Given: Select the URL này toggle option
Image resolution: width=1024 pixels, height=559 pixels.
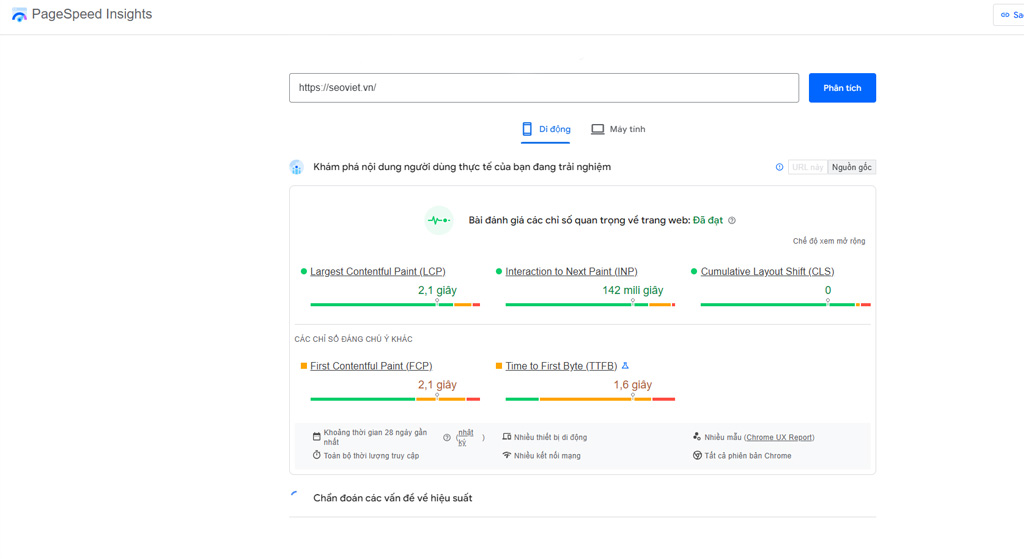Looking at the screenshot, I should 807,167.
